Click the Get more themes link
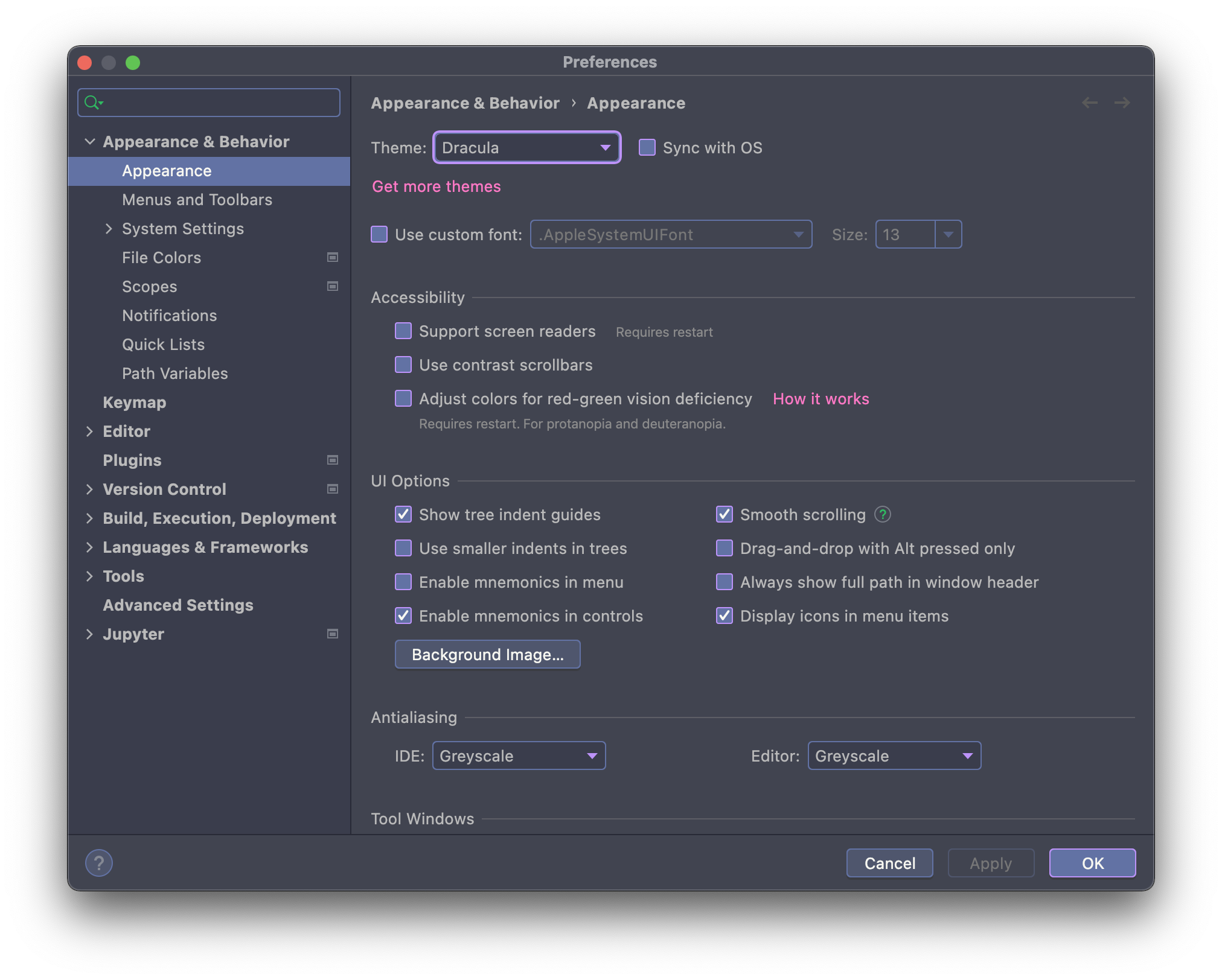The height and width of the screenshot is (980, 1222). pyautogui.click(x=436, y=186)
